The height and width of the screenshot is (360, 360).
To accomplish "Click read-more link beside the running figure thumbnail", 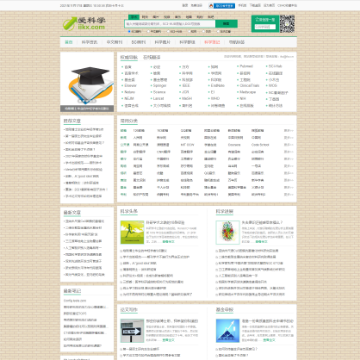I will pos(168,241).
